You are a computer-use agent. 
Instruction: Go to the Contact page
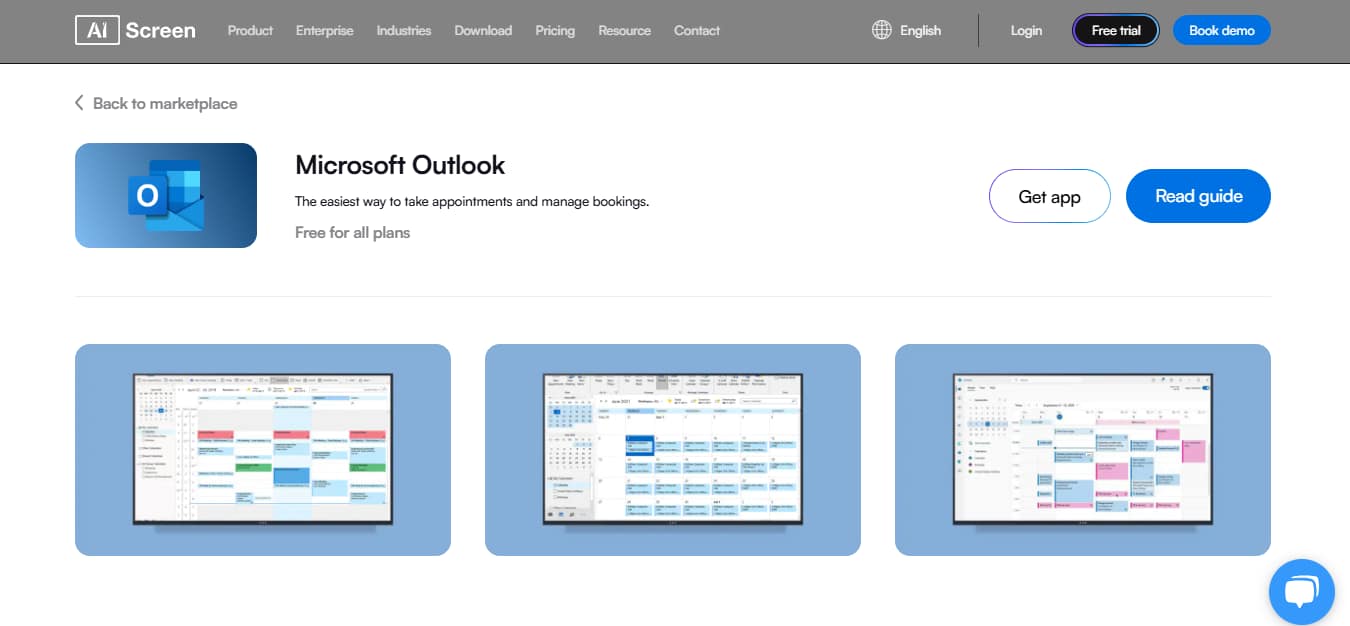click(697, 30)
